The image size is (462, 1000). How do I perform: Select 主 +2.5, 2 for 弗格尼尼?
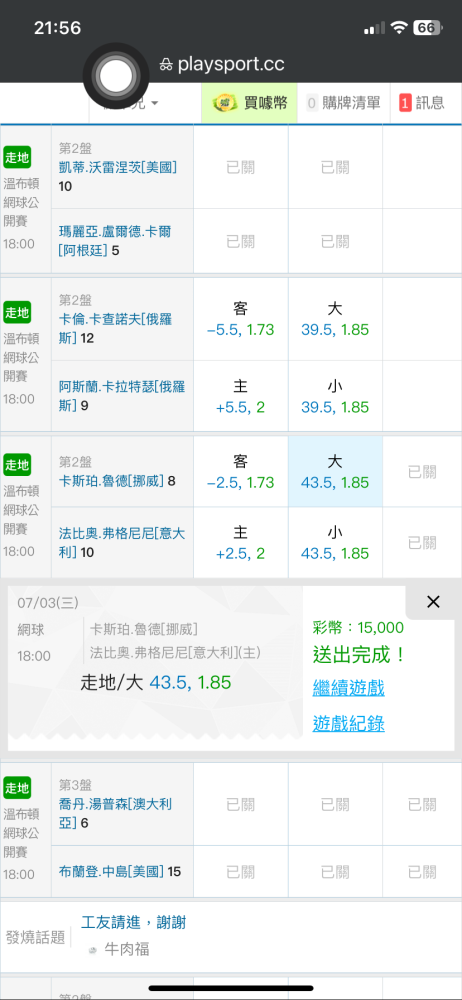(x=241, y=543)
